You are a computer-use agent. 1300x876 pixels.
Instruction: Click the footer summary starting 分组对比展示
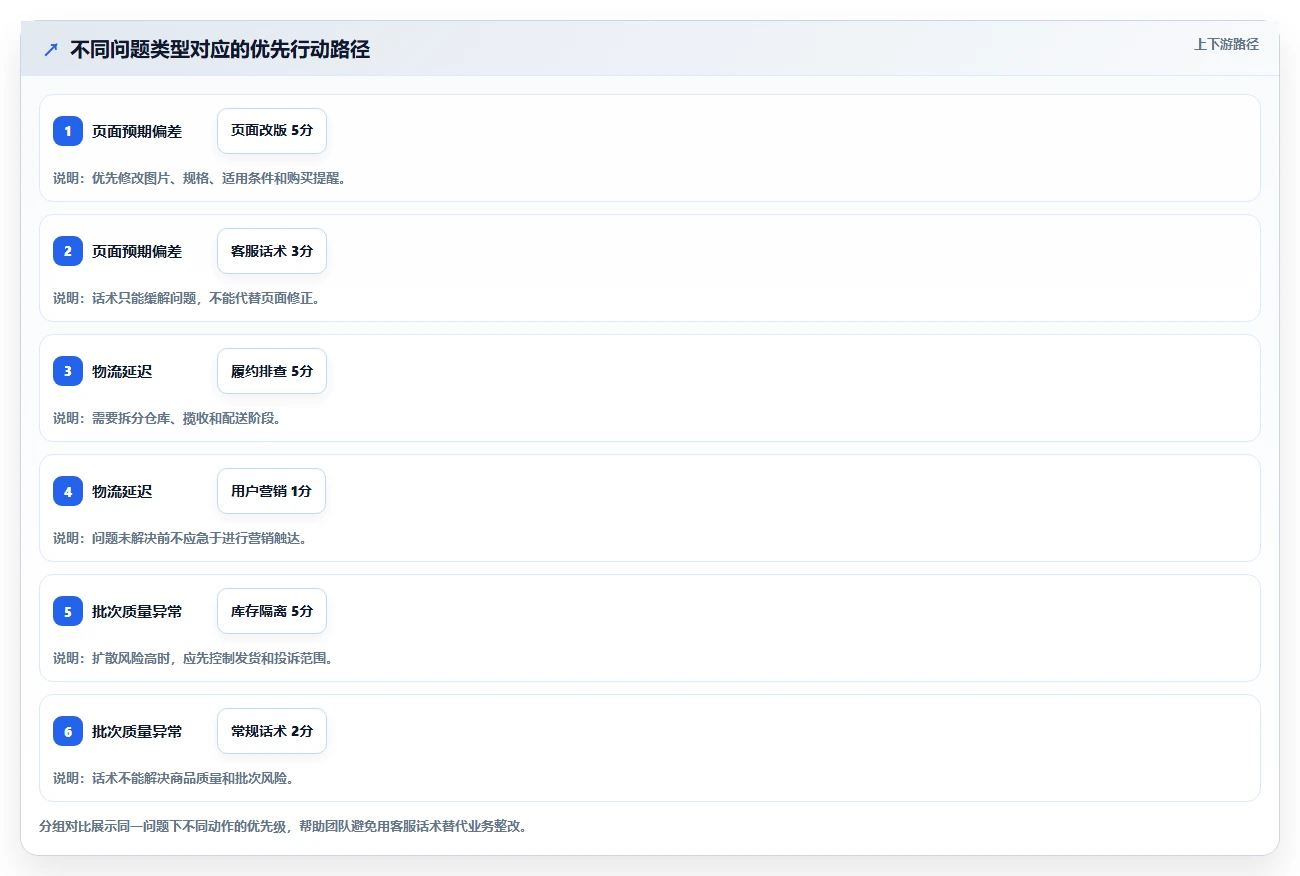[x=283, y=826]
